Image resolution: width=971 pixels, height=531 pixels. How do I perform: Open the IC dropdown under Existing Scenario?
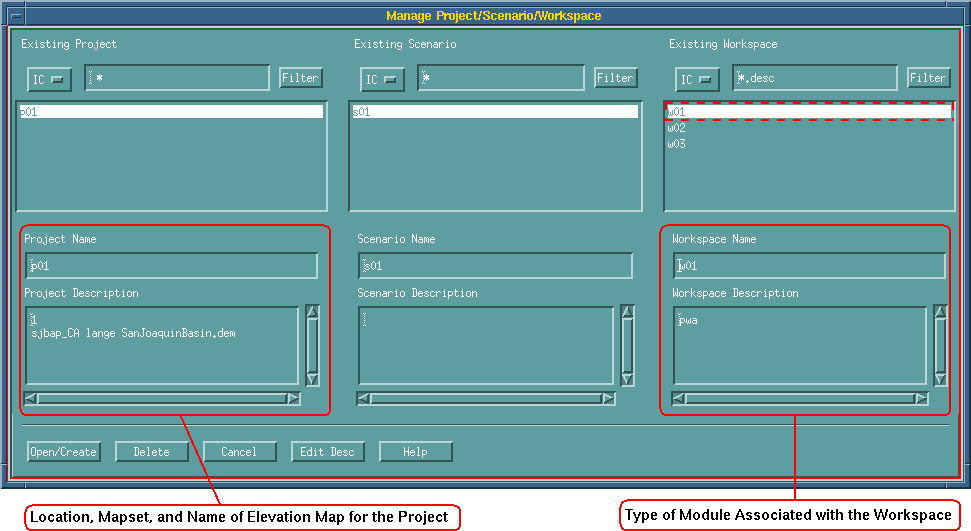[382, 79]
